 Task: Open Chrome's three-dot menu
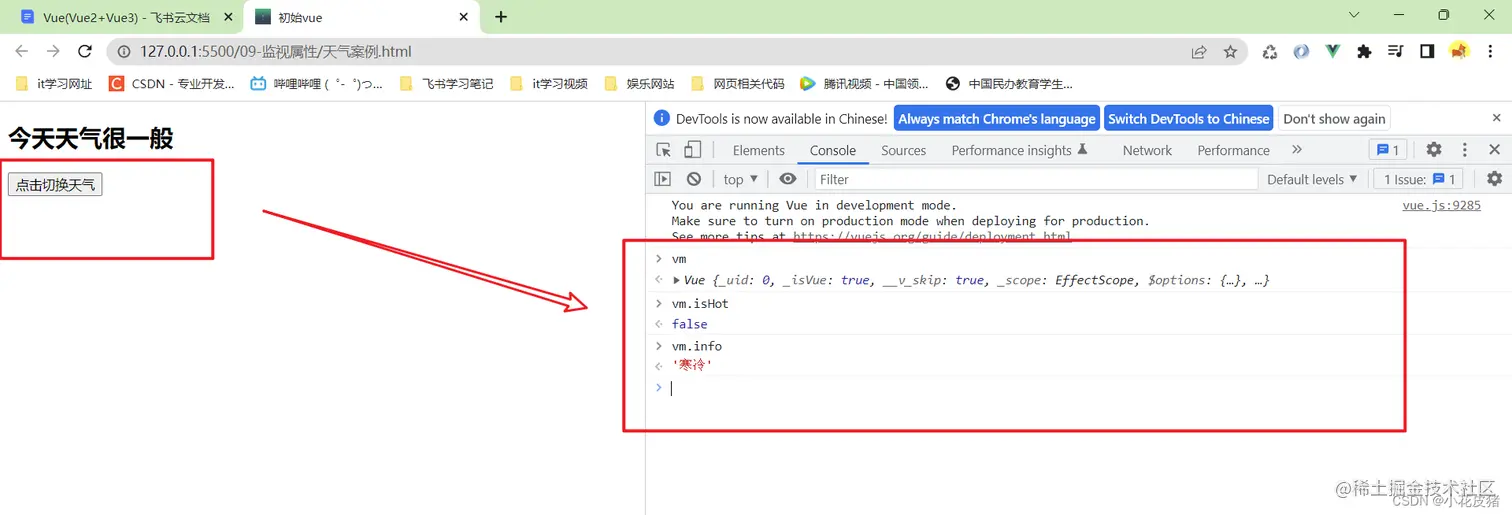point(1490,52)
